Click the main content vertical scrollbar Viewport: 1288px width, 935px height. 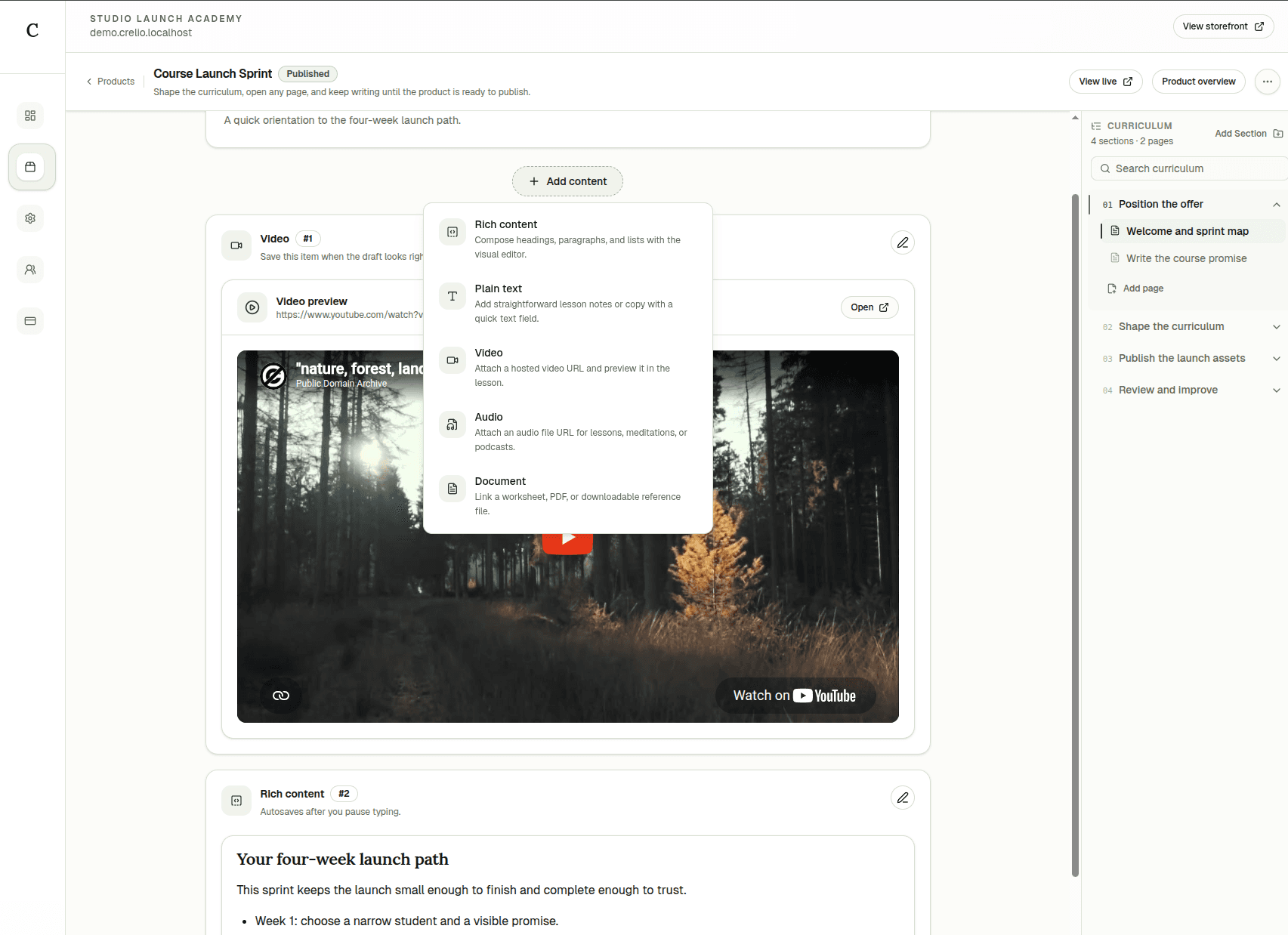(x=1075, y=535)
